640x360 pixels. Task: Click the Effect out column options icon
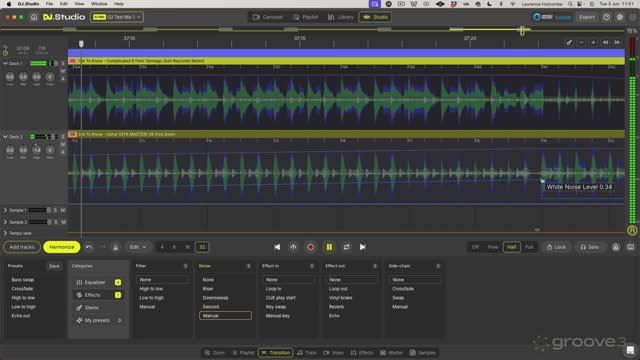375,266
